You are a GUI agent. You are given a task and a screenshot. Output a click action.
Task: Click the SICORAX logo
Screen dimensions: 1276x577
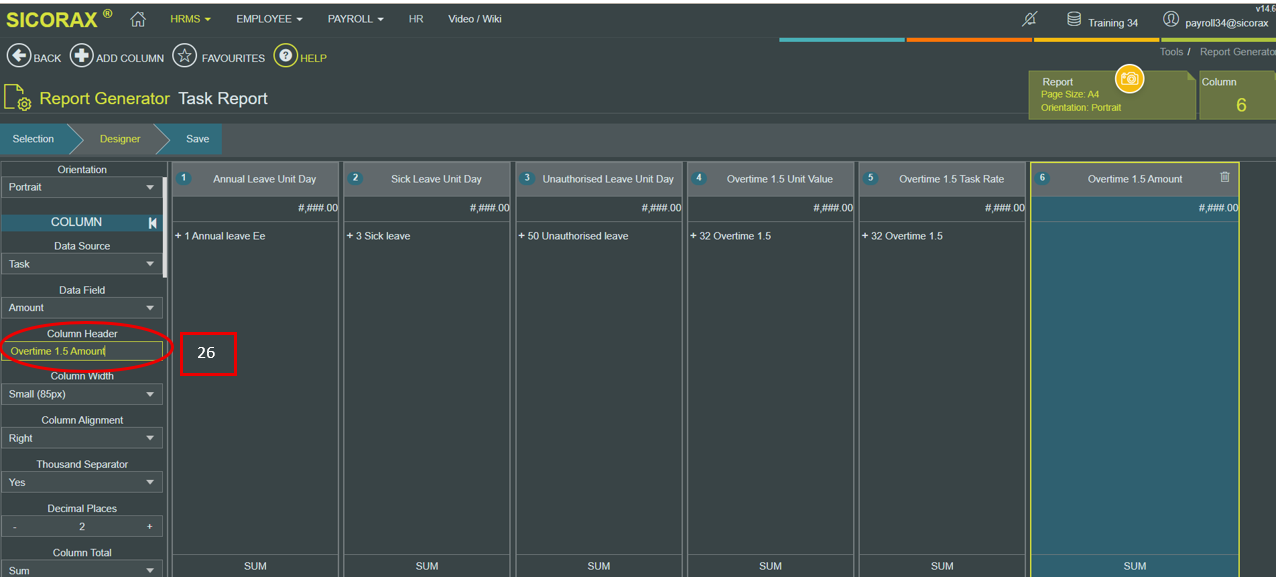coord(59,19)
